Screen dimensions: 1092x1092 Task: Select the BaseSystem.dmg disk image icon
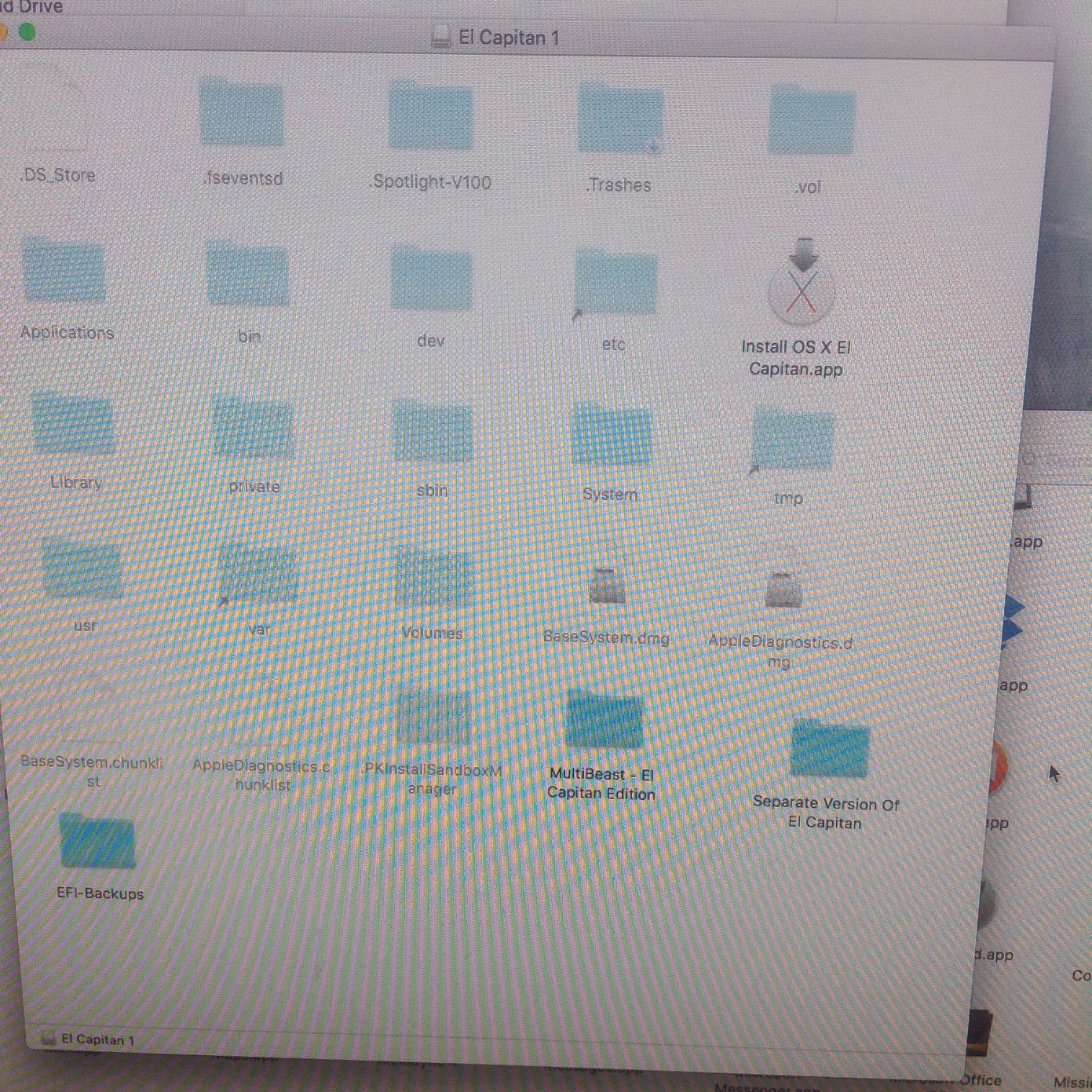[x=607, y=586]
